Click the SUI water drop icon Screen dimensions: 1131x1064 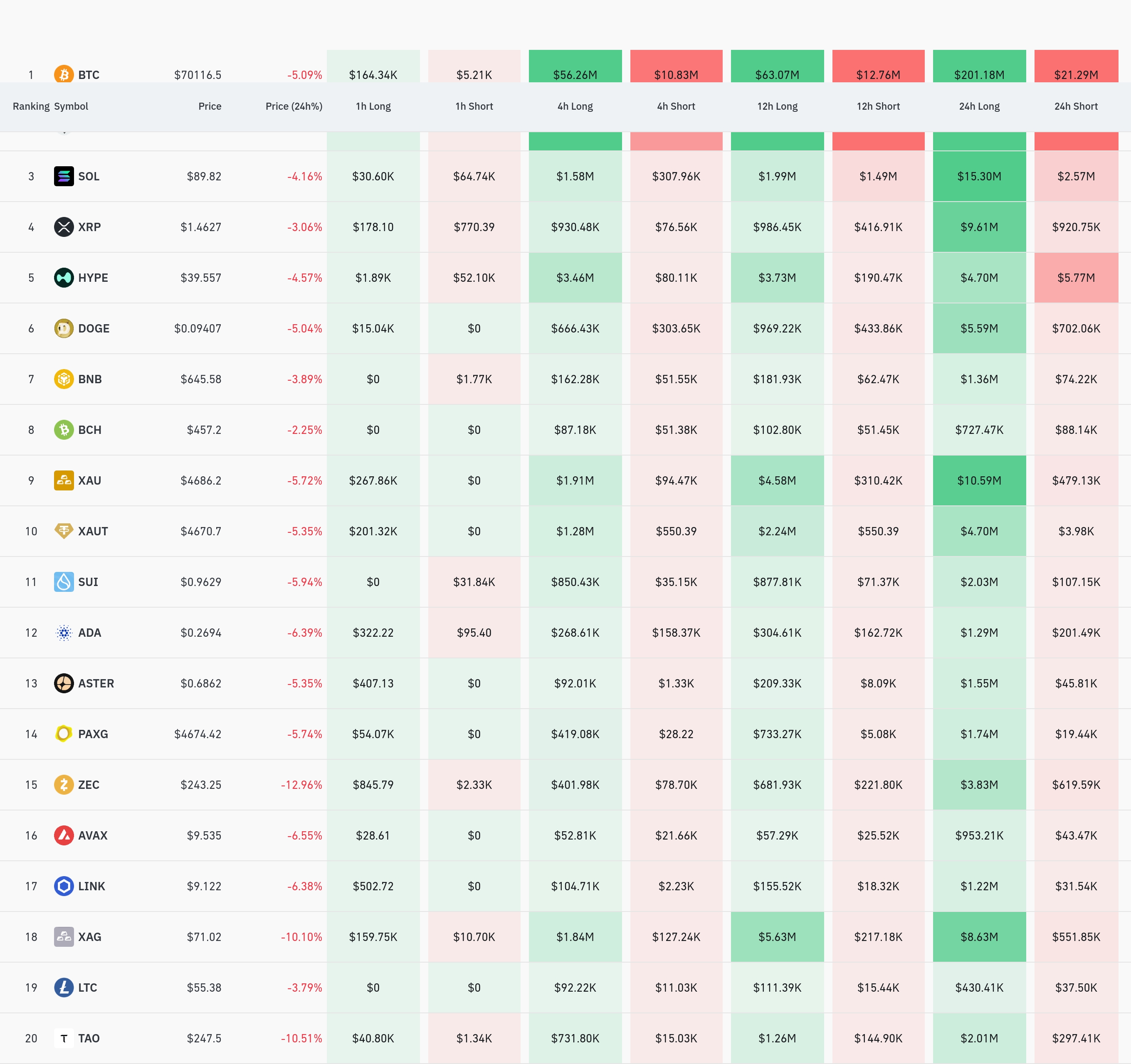click(64, 582)
